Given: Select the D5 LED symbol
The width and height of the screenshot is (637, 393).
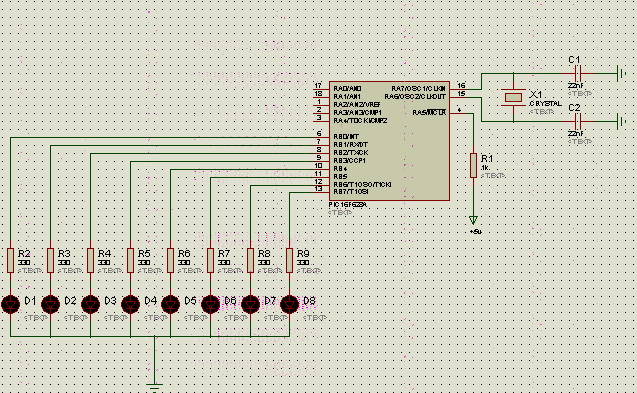Looking at the screenshot, I should [170, 304].
